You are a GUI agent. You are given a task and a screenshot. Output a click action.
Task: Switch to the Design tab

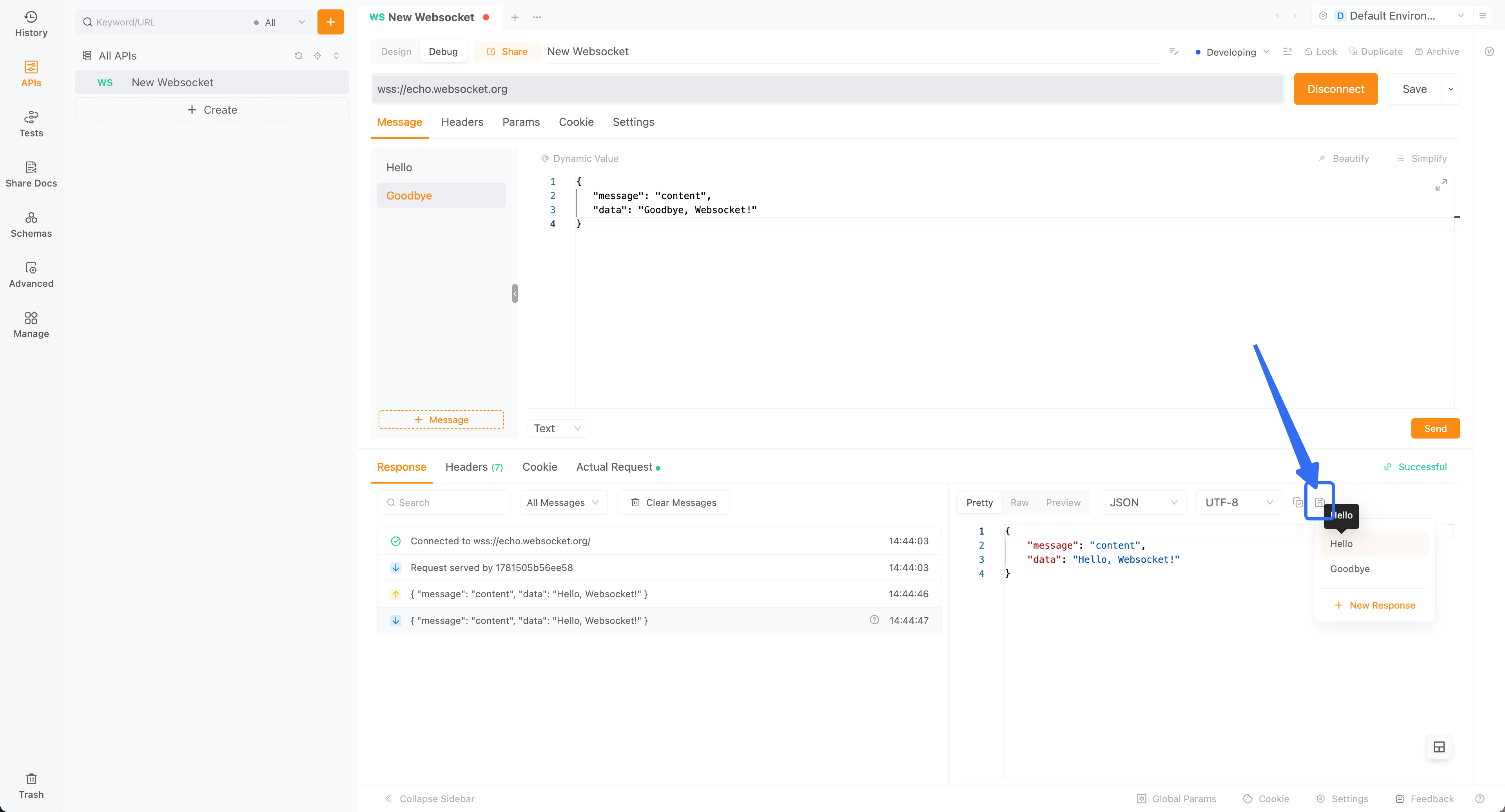click(x=395, y=51)
